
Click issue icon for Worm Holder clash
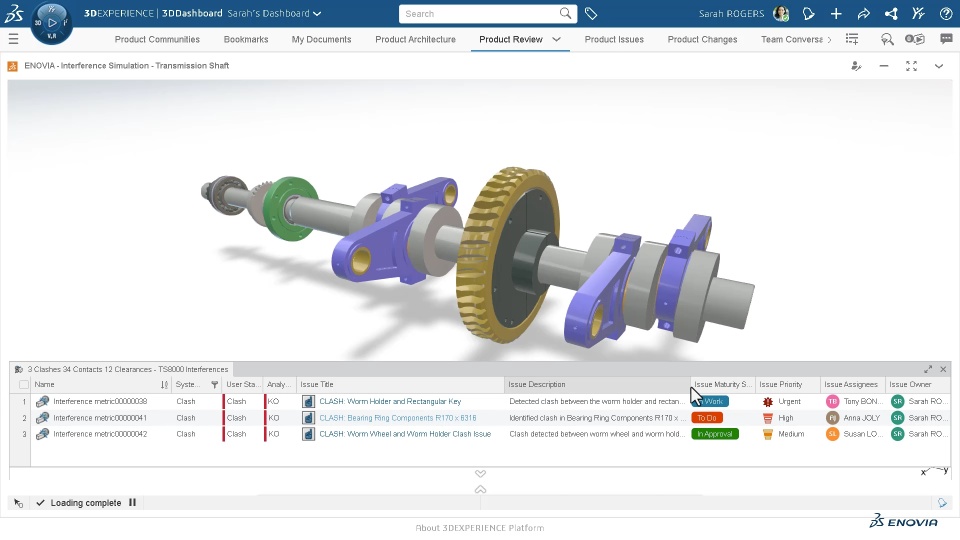[x=309, y=402]
